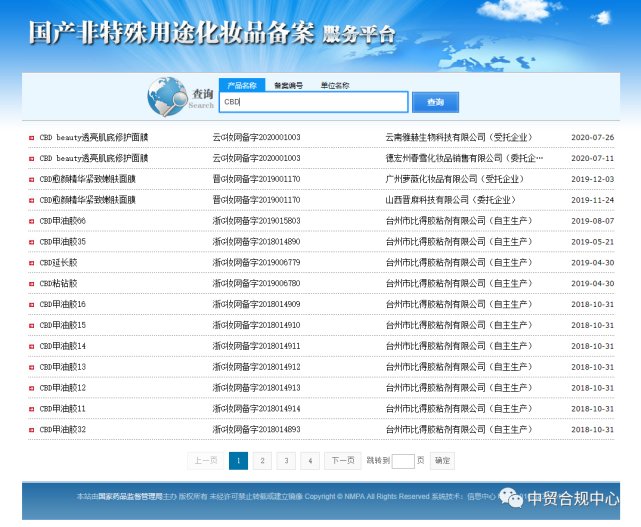641x527 pixels.
Task: Confirm page jump with 确定 button
Action: [442, 461]
